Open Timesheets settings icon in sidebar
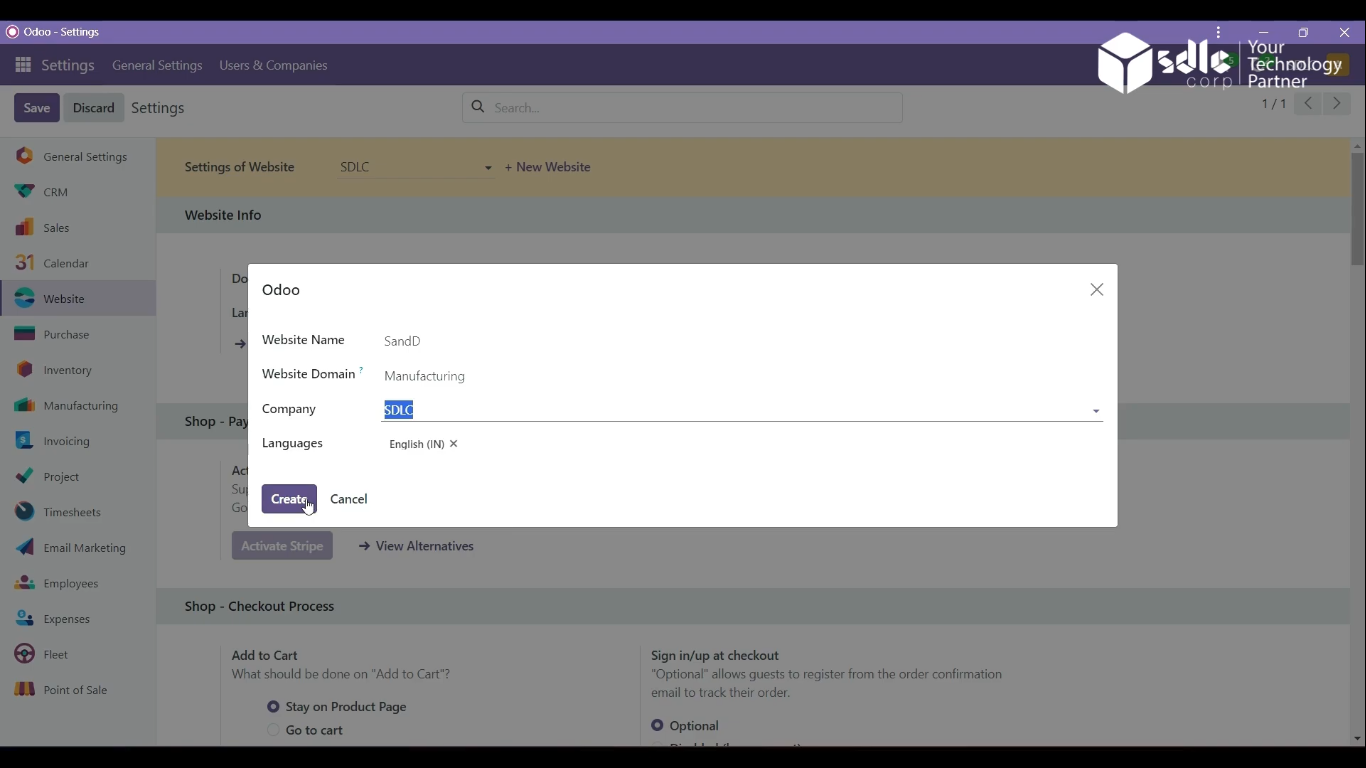This screenshot has width=1366, height=768. [24, 512]
